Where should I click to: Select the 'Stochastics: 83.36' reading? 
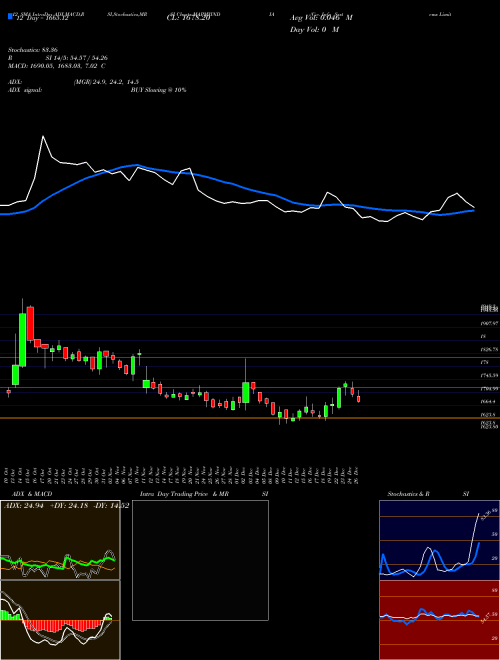coord(32,50)
